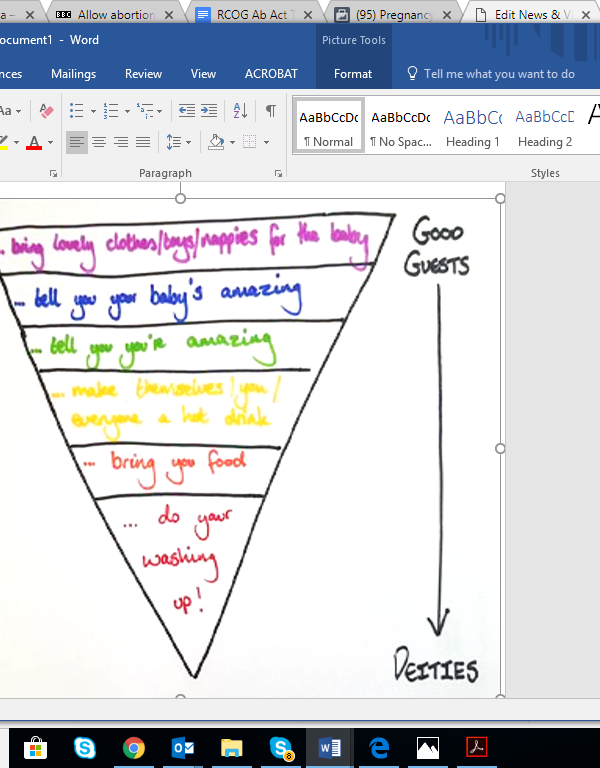Center align the text
The width and height of the screenshot is (600, 768).
(x=99, y=142)
